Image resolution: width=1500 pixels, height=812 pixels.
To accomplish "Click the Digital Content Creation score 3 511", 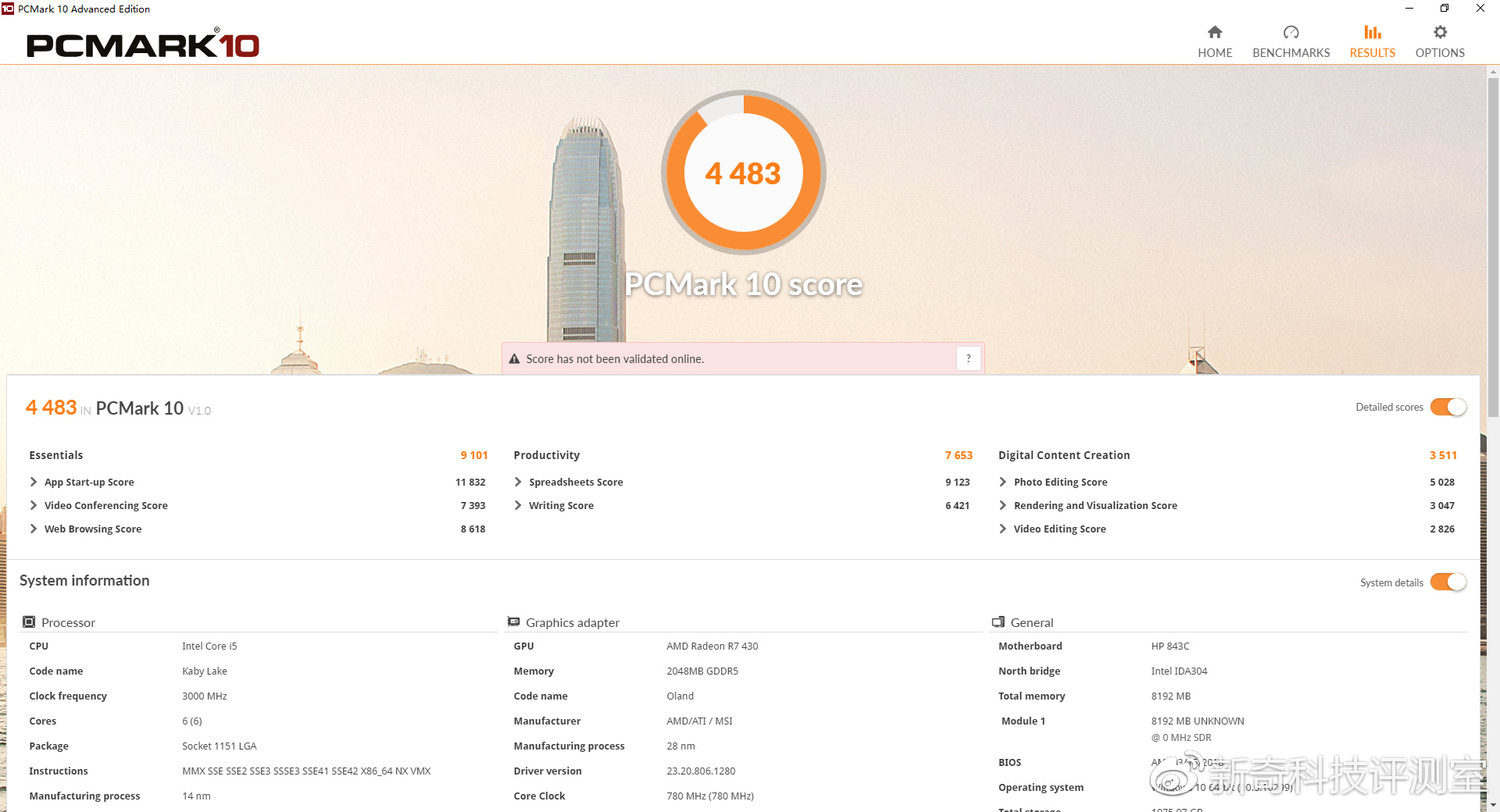I will 1443,455.
